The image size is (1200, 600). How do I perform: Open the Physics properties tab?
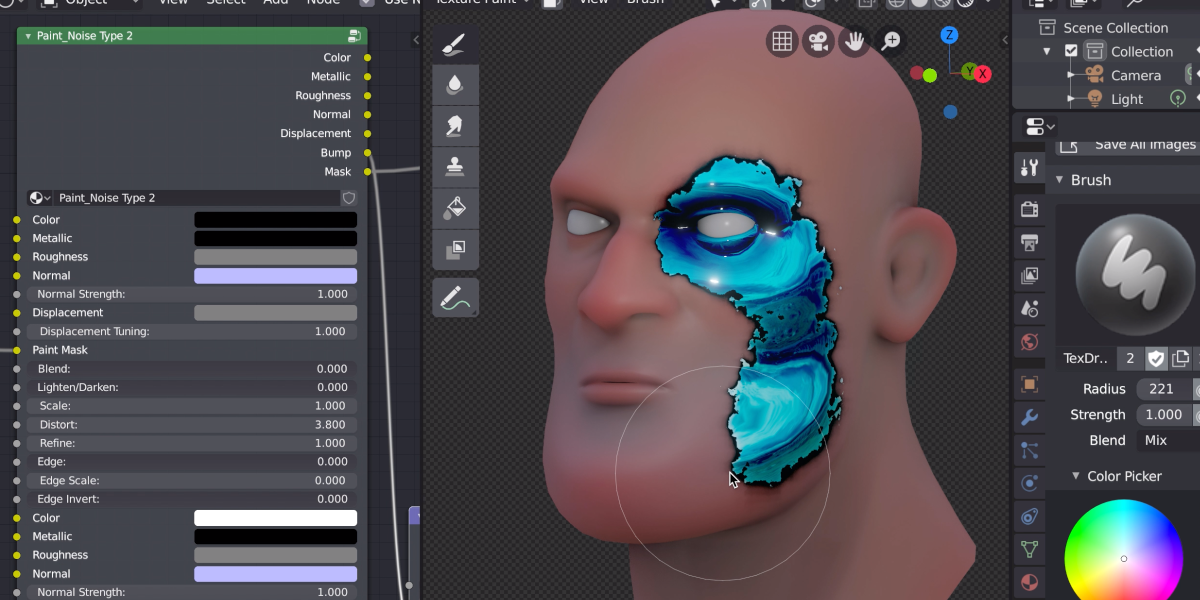[x=1029, y=484]
